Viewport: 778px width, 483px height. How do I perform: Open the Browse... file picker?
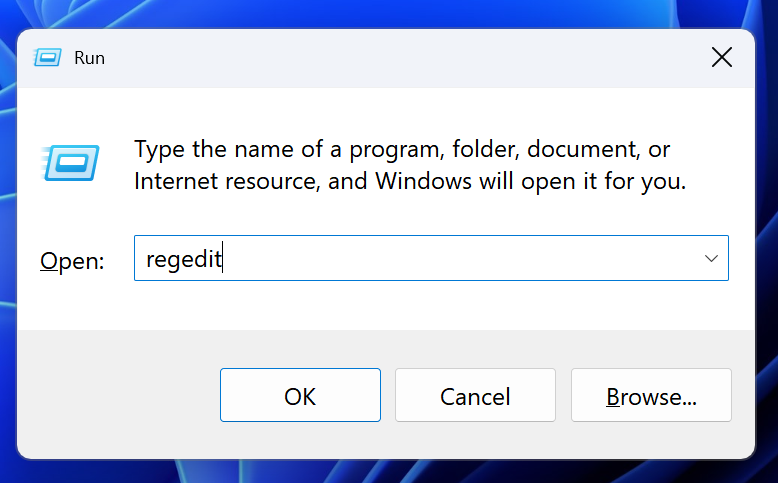(651, 395)
